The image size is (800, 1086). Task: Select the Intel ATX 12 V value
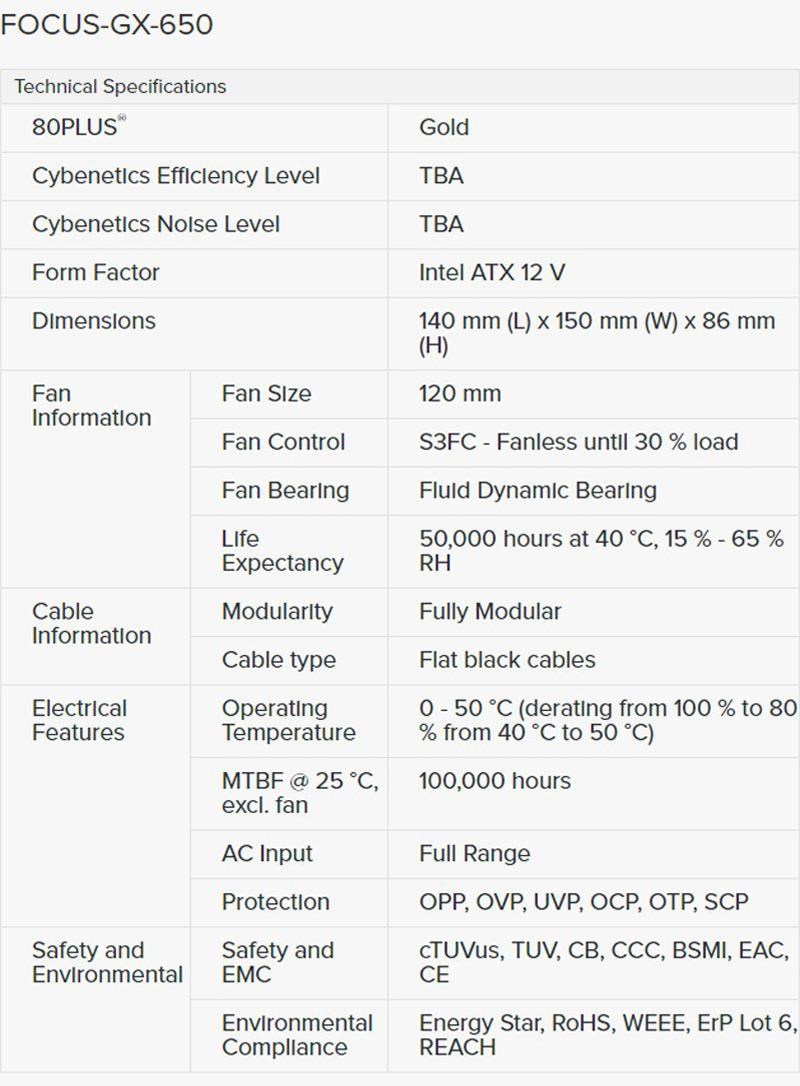(x=492, y=272)
